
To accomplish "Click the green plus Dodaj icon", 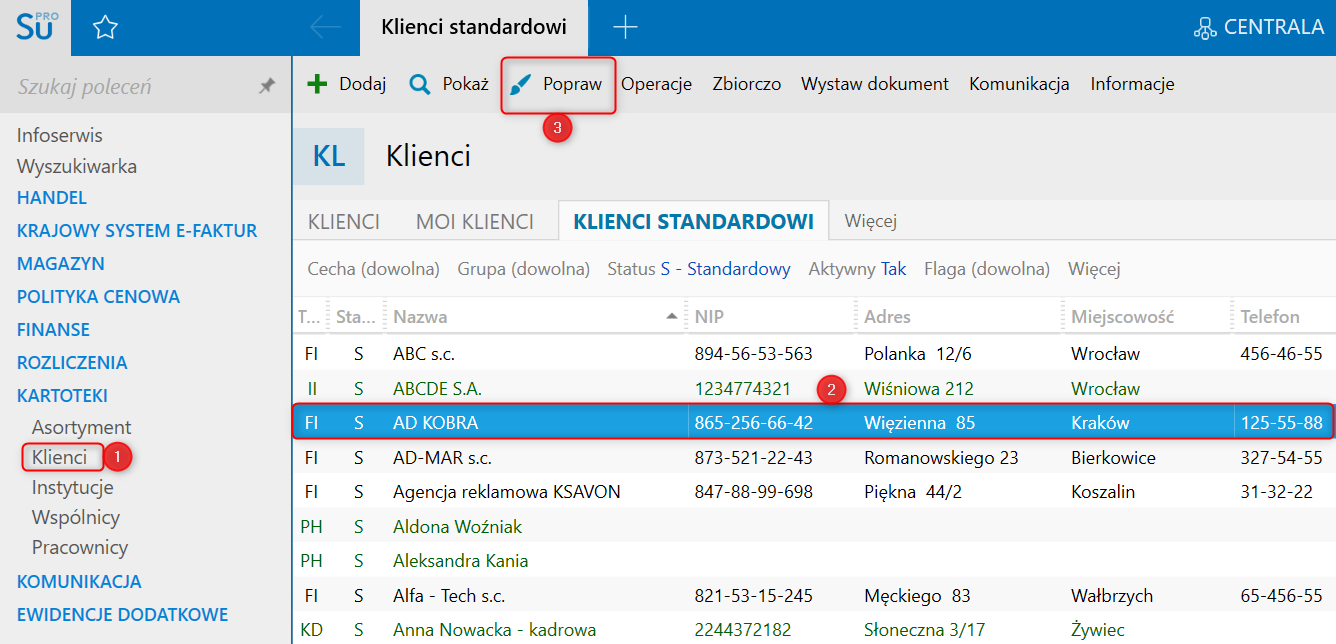I will pos(317,84).
